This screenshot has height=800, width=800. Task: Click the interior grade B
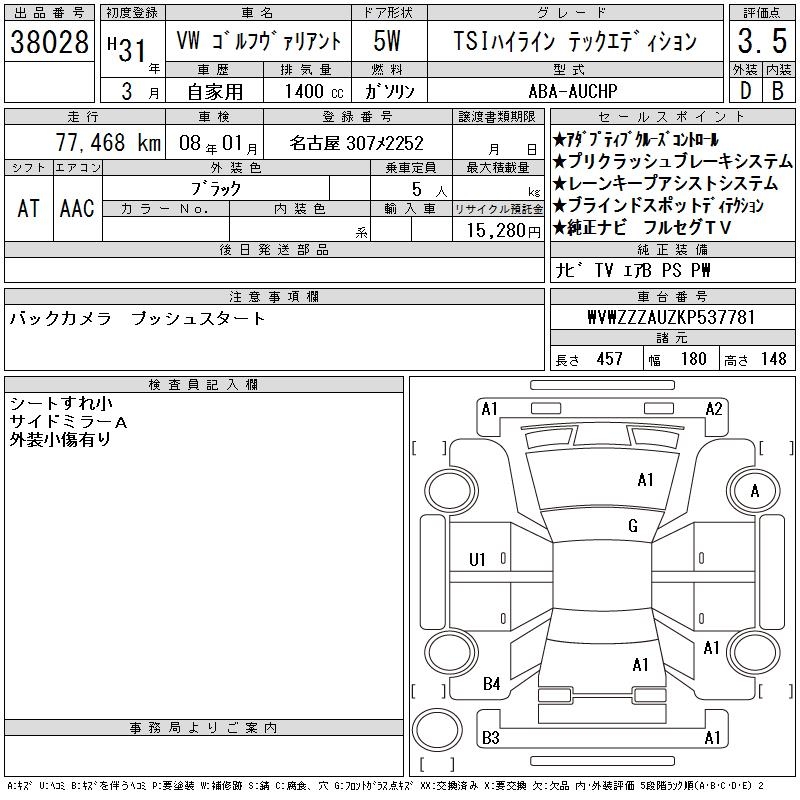pos(778,91)
